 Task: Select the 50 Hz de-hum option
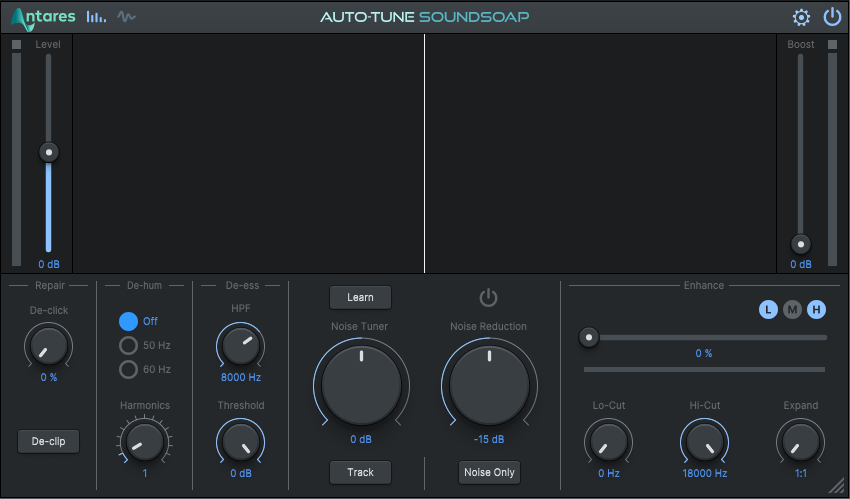[128, 345]
